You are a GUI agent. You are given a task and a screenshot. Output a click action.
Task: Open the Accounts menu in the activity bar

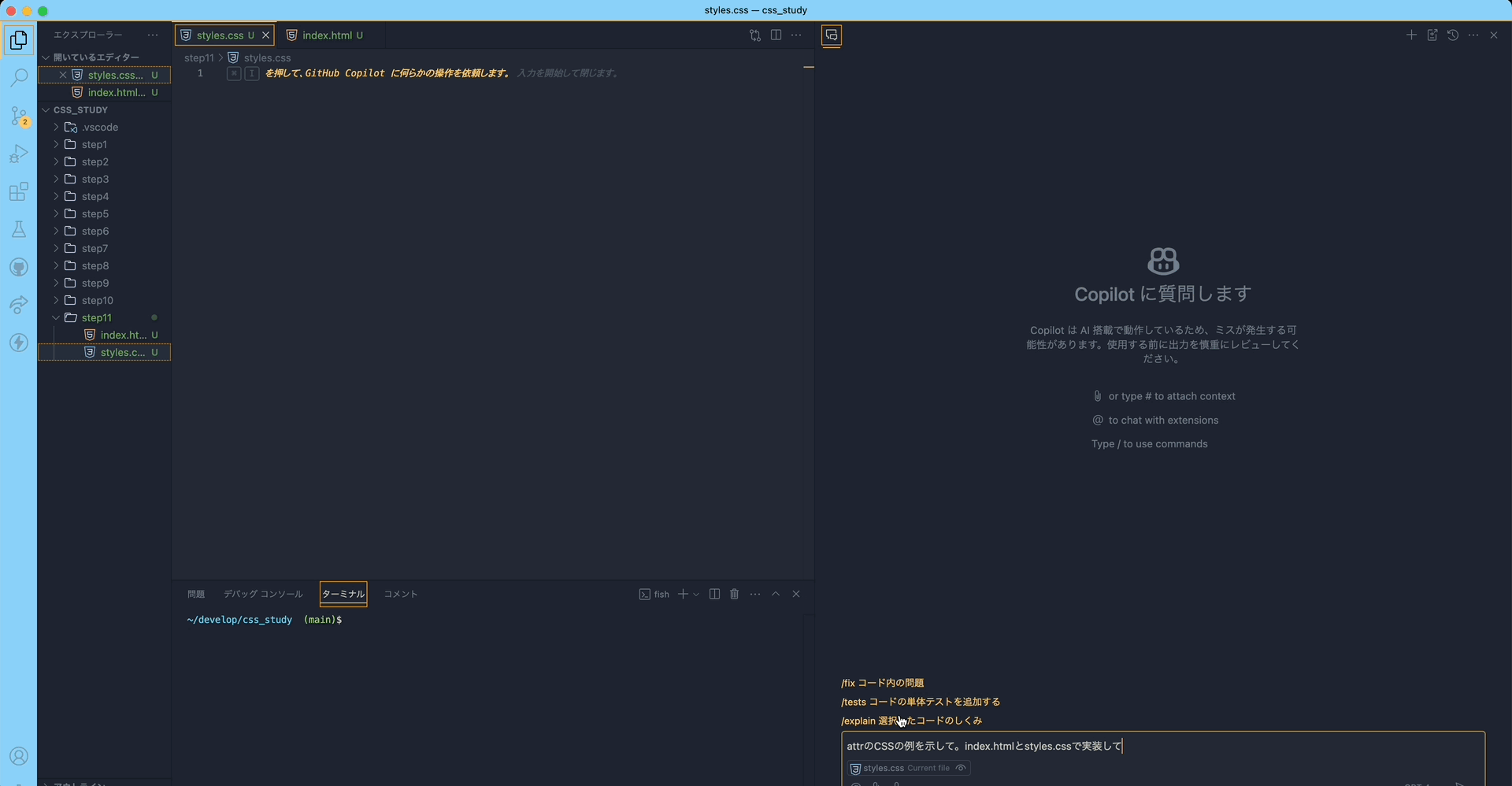(19, 757)
